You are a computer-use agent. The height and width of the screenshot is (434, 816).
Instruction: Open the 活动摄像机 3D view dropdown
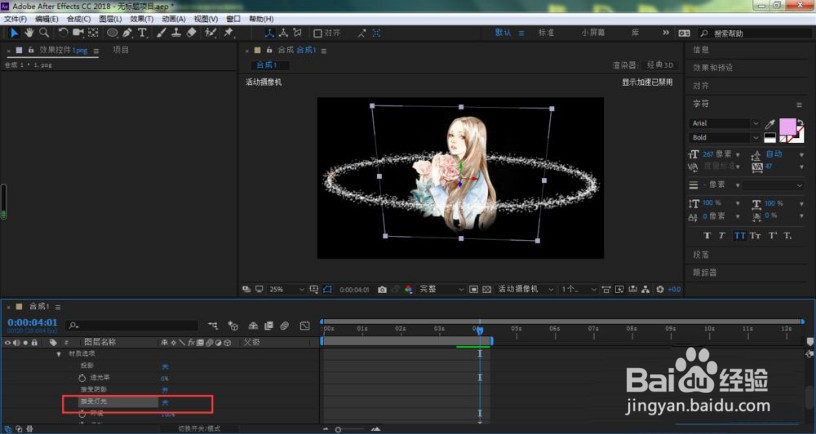click(526, 289)
